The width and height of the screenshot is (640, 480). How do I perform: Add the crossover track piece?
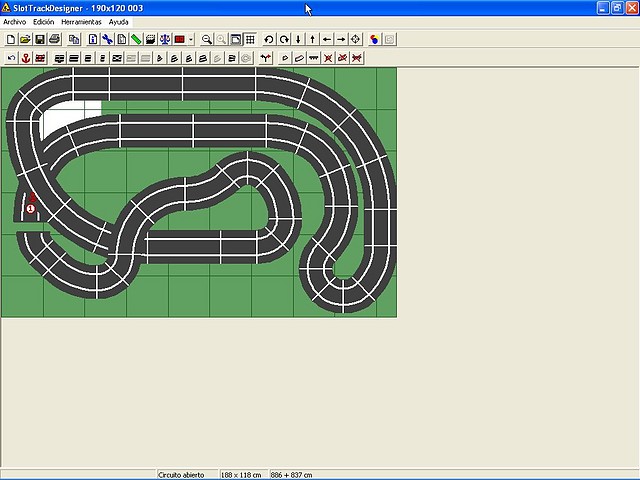tap(117, 58)
